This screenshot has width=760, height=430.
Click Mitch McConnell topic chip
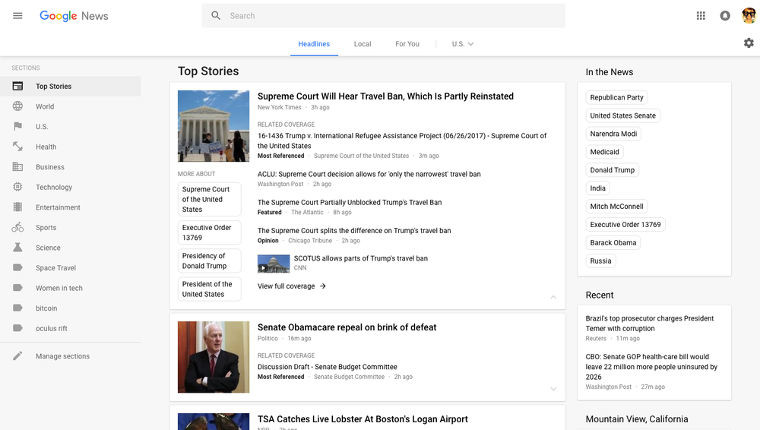617,207
